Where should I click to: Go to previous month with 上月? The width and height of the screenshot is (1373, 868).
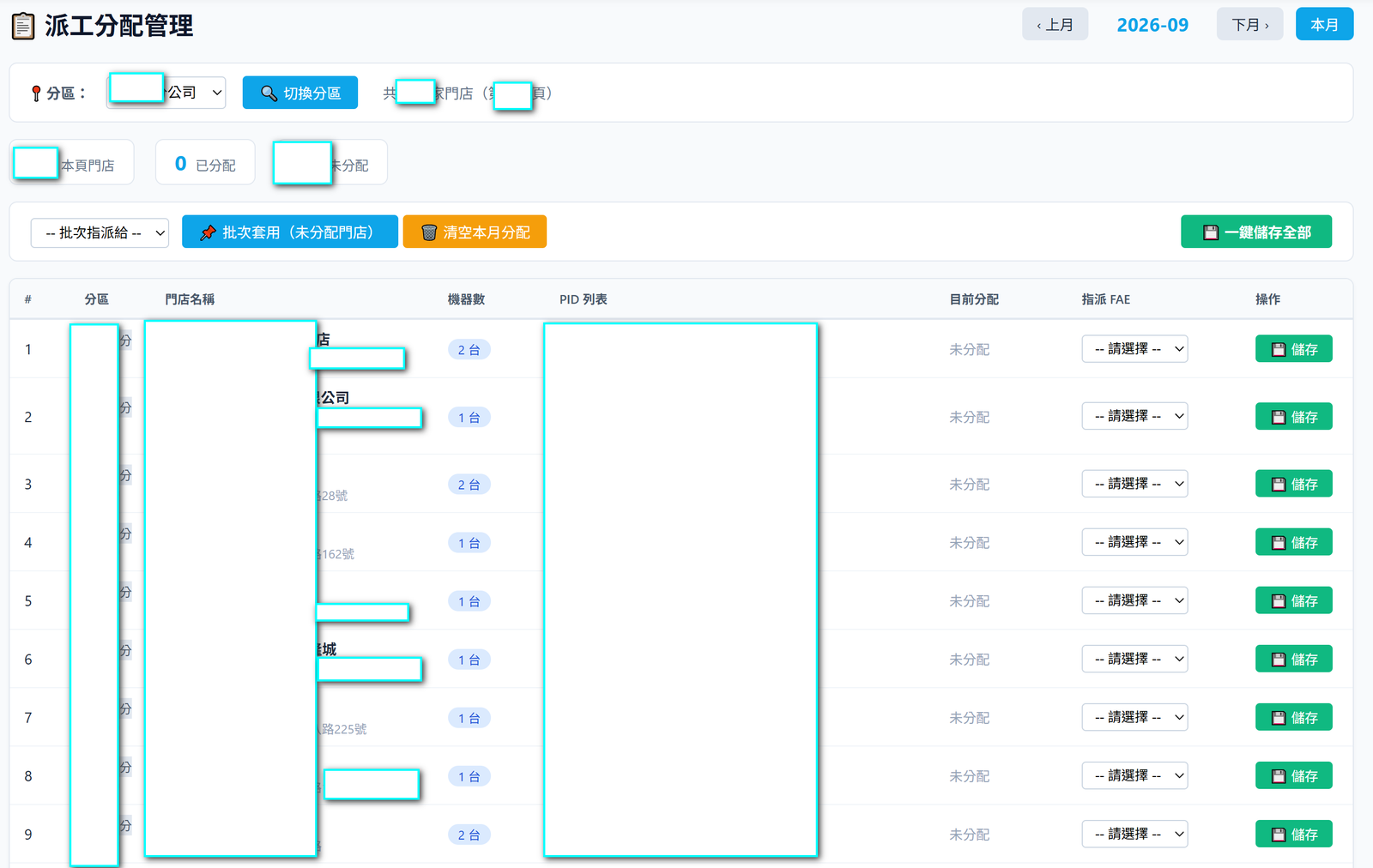[1055, 25]
